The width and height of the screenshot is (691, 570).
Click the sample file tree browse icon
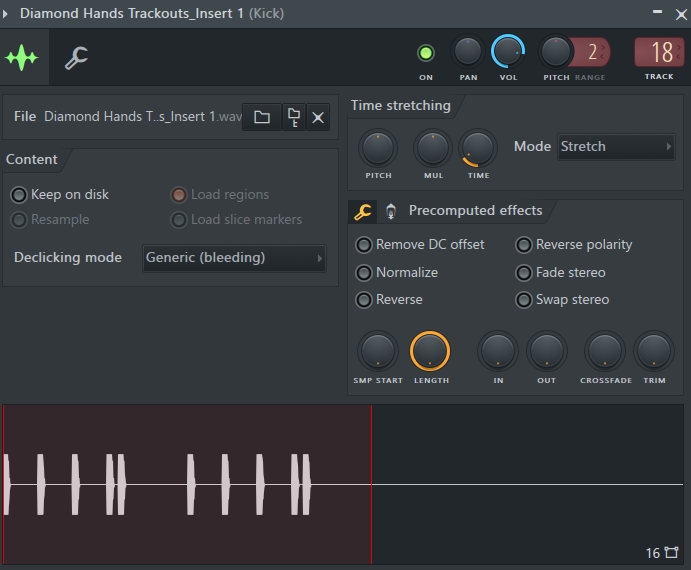(294, 117)
